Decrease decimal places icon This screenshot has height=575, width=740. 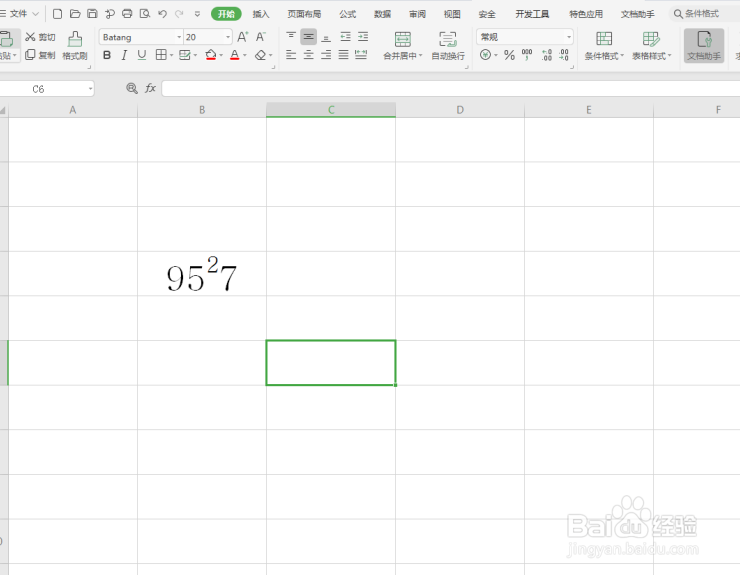click(564, 55)
